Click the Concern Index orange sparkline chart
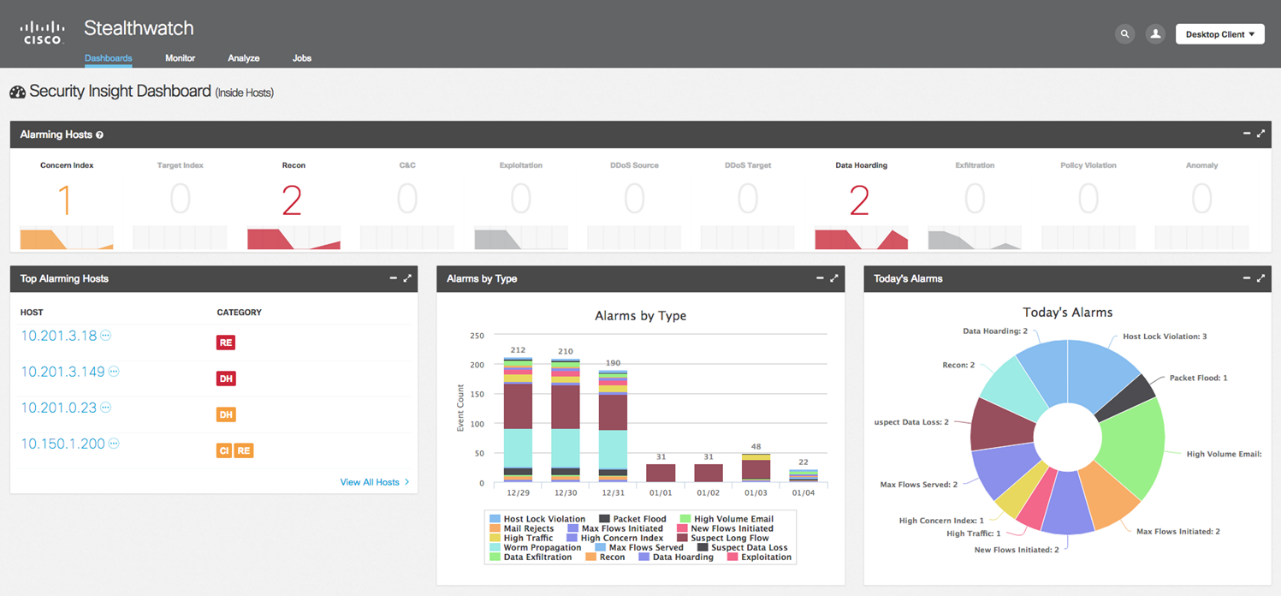This screenshot has width=1281, height=596. tap(67, 238)
